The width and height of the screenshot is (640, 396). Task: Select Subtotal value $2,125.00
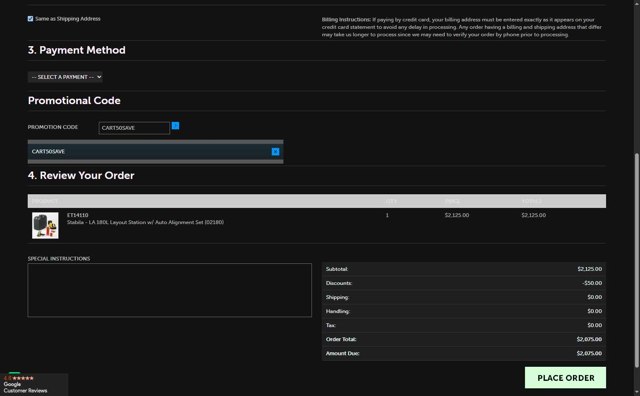click(589, 269)
